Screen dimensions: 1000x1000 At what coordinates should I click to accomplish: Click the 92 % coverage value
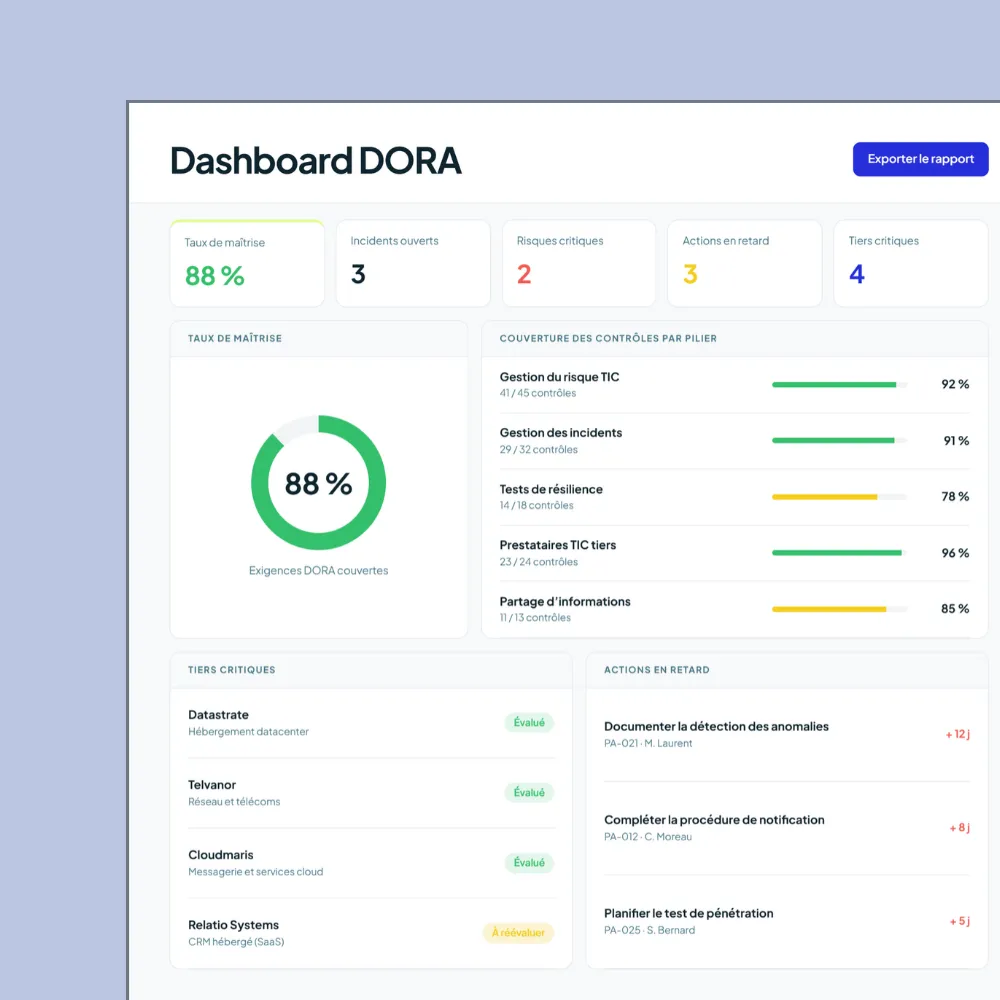(955, 384)
